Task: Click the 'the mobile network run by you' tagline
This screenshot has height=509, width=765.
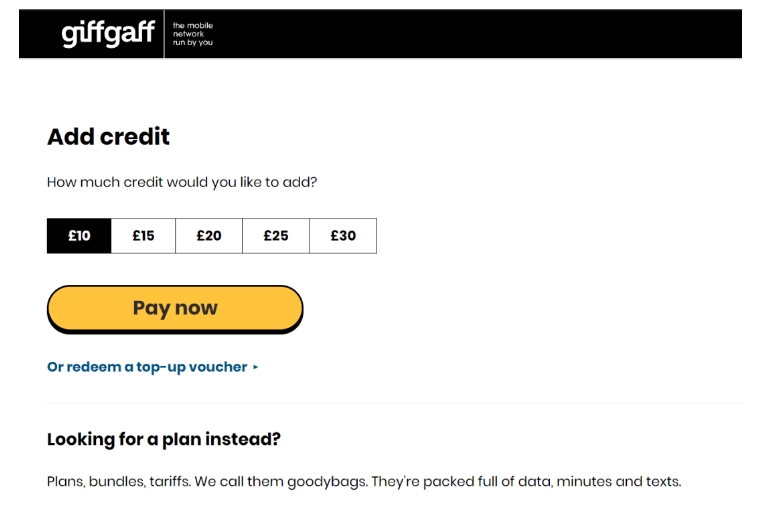Action: click(193, 34)
